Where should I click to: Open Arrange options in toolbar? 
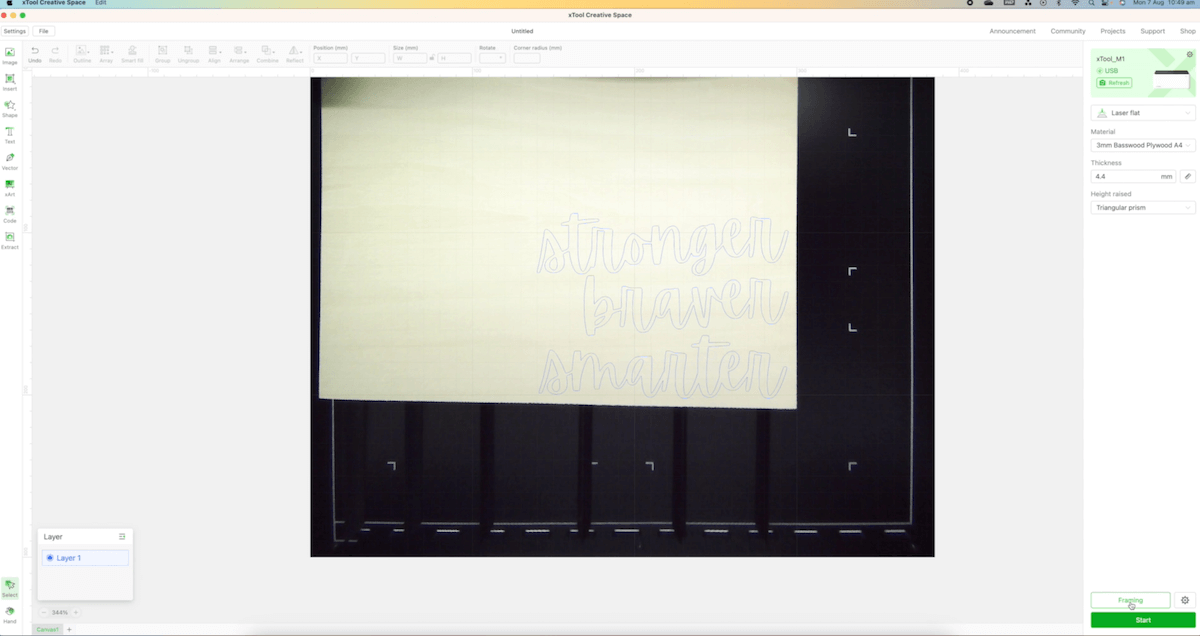point(239,54)
